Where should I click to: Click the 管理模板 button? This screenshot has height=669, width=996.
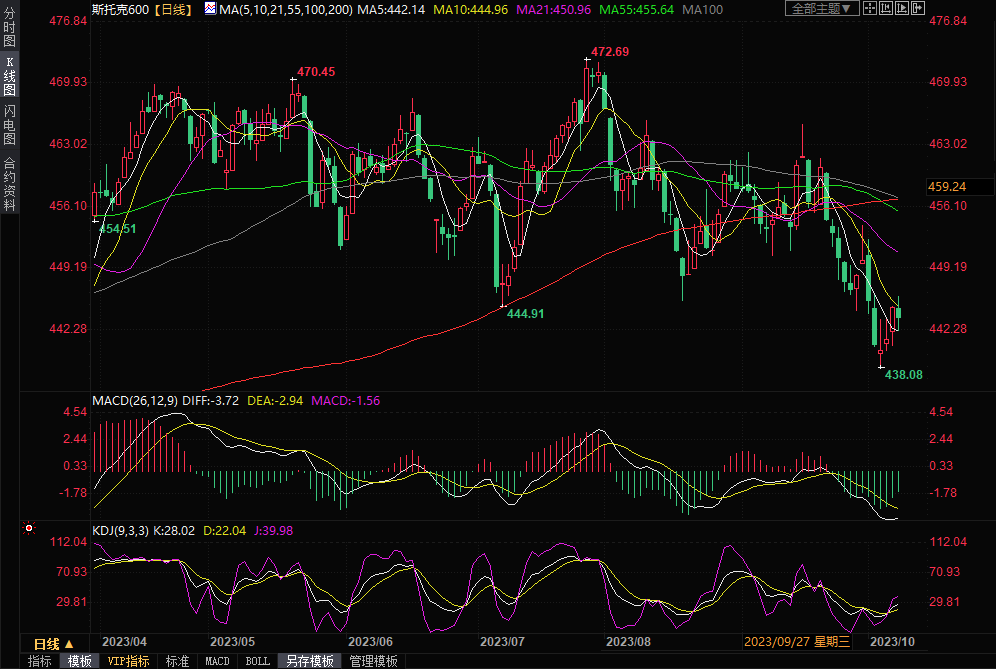373,661
